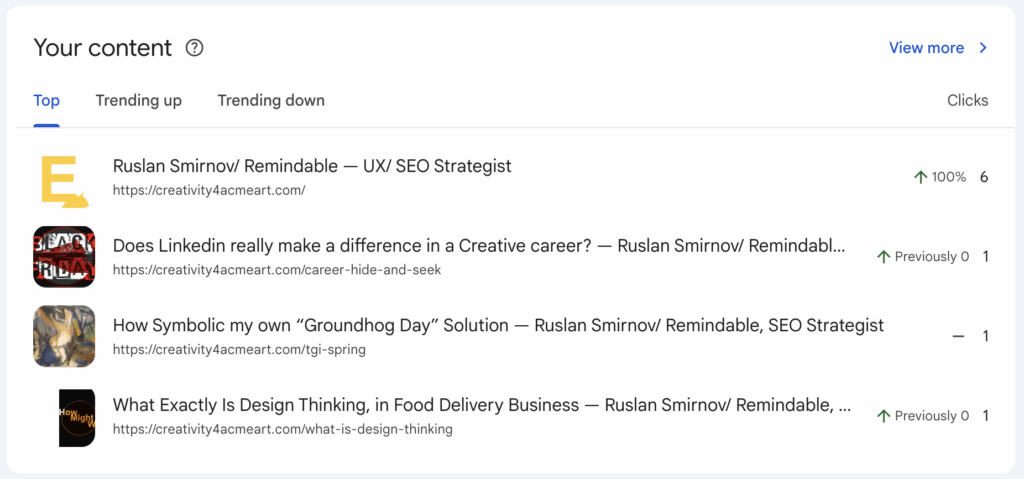The image size is (1024, 479).
Task: Open the Groundhog Day Solution article title
Action: [x=498, y=326]
